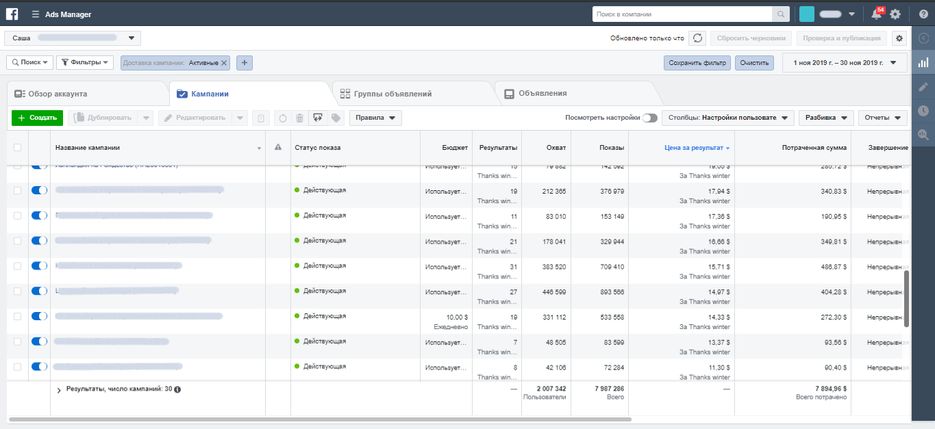Image resolution: width=935 pixels, height=429 pixels.
Task: Open the notifications bell icon
Action: coord(877,14)
